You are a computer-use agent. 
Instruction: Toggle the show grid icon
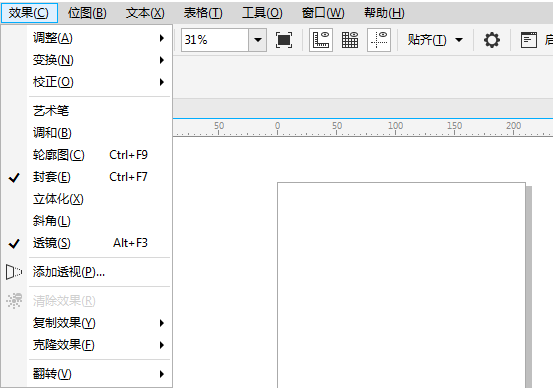pyautogui.click(x=350, y=40)
